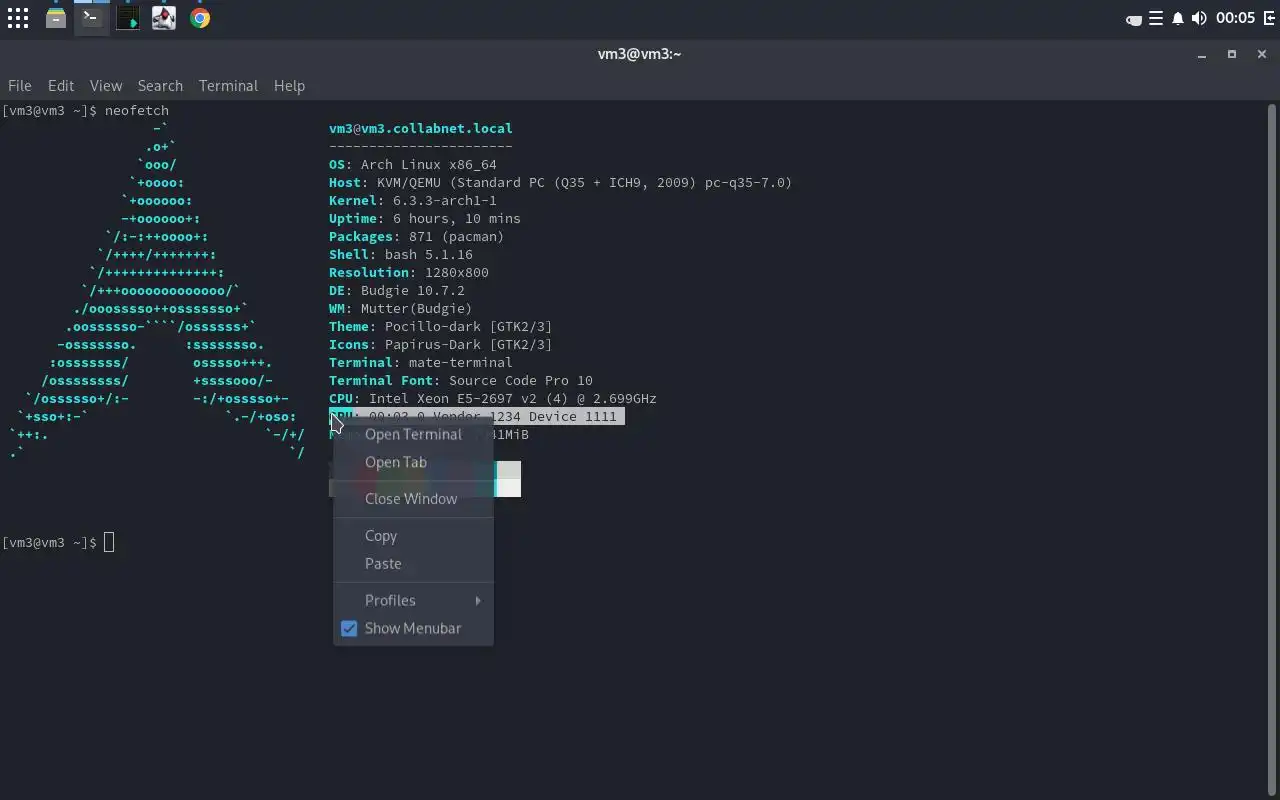Screen dimensions: 1280x800
Task: Open the applications grid menu
Action: [x=18, y=18]
